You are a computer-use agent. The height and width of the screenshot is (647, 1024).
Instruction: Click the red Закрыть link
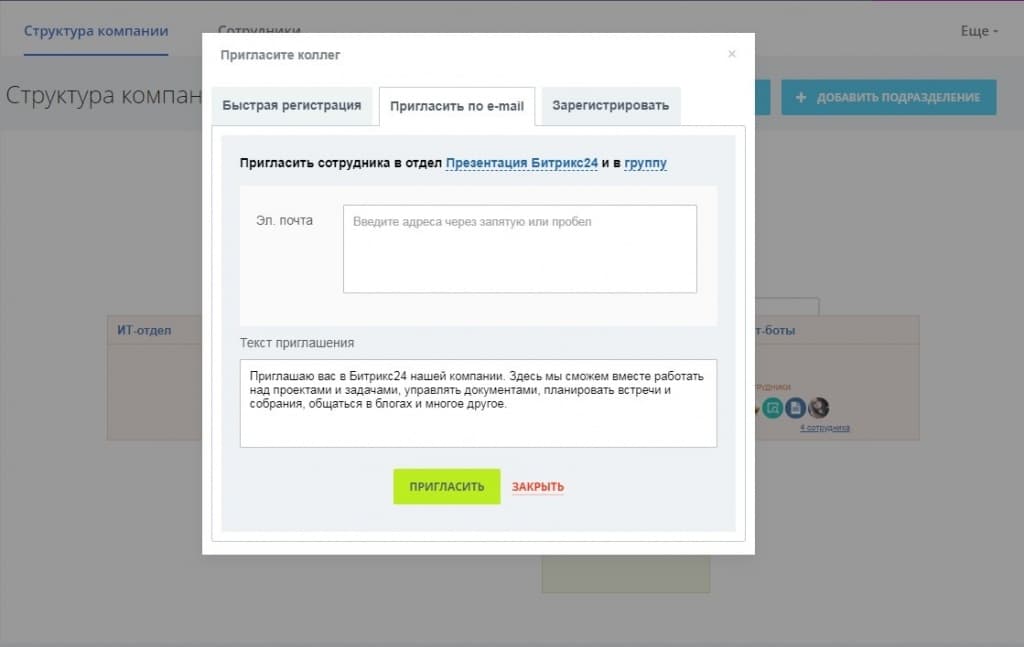(537, 487)
